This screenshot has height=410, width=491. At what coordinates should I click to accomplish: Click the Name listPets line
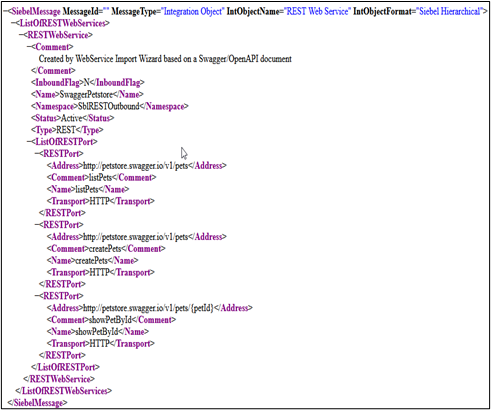(x=88, y=189)
